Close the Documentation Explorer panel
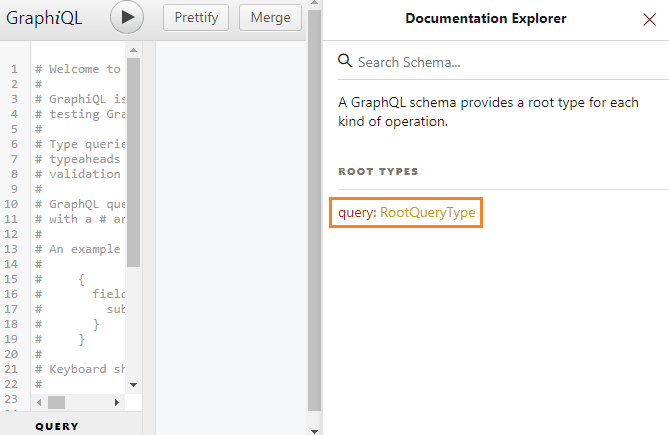The height and width of the screenshot is (435, 669). click(x=649, y=19)
